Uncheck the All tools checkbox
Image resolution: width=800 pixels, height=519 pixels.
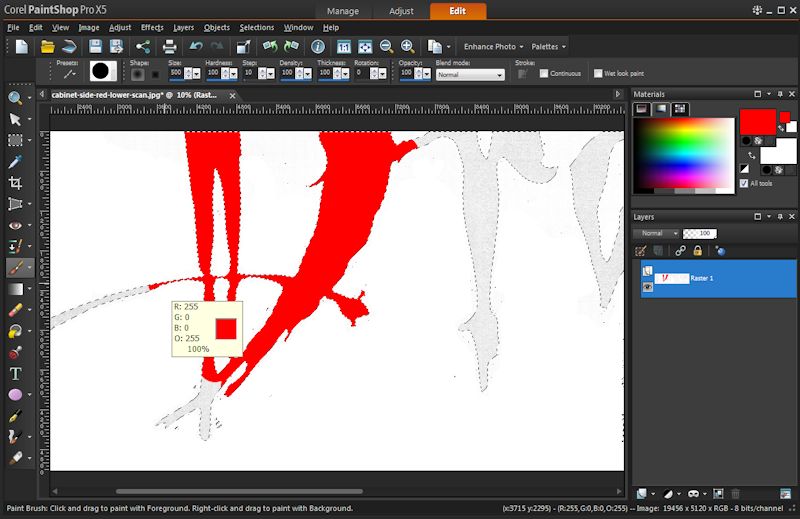coord(743,183)
